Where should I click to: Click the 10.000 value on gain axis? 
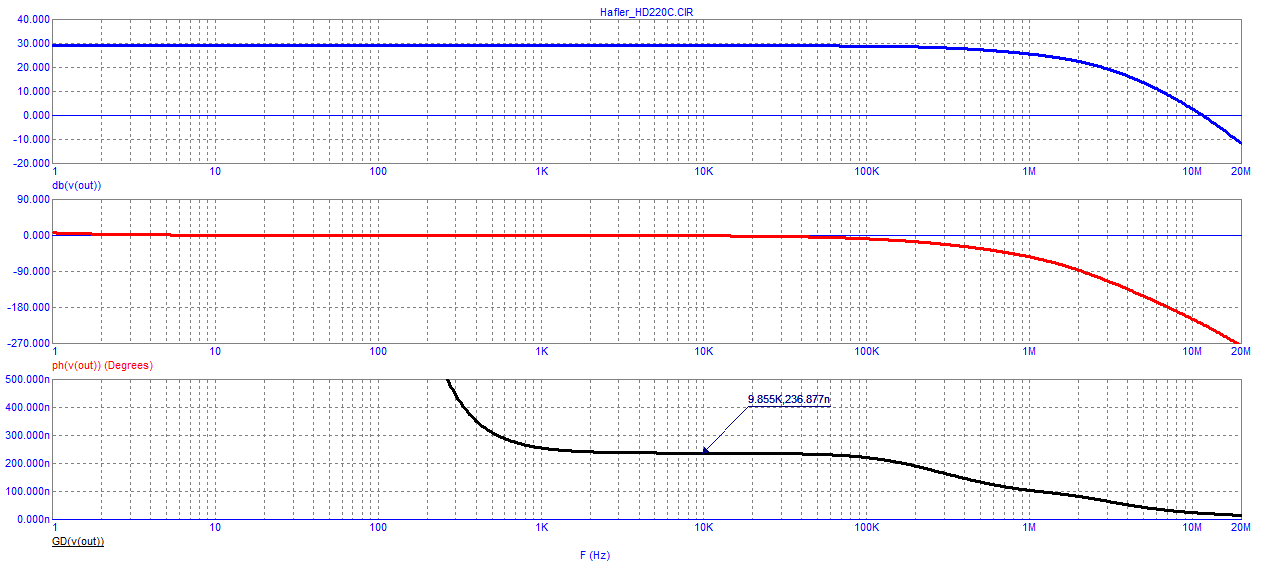coord(35,91)
